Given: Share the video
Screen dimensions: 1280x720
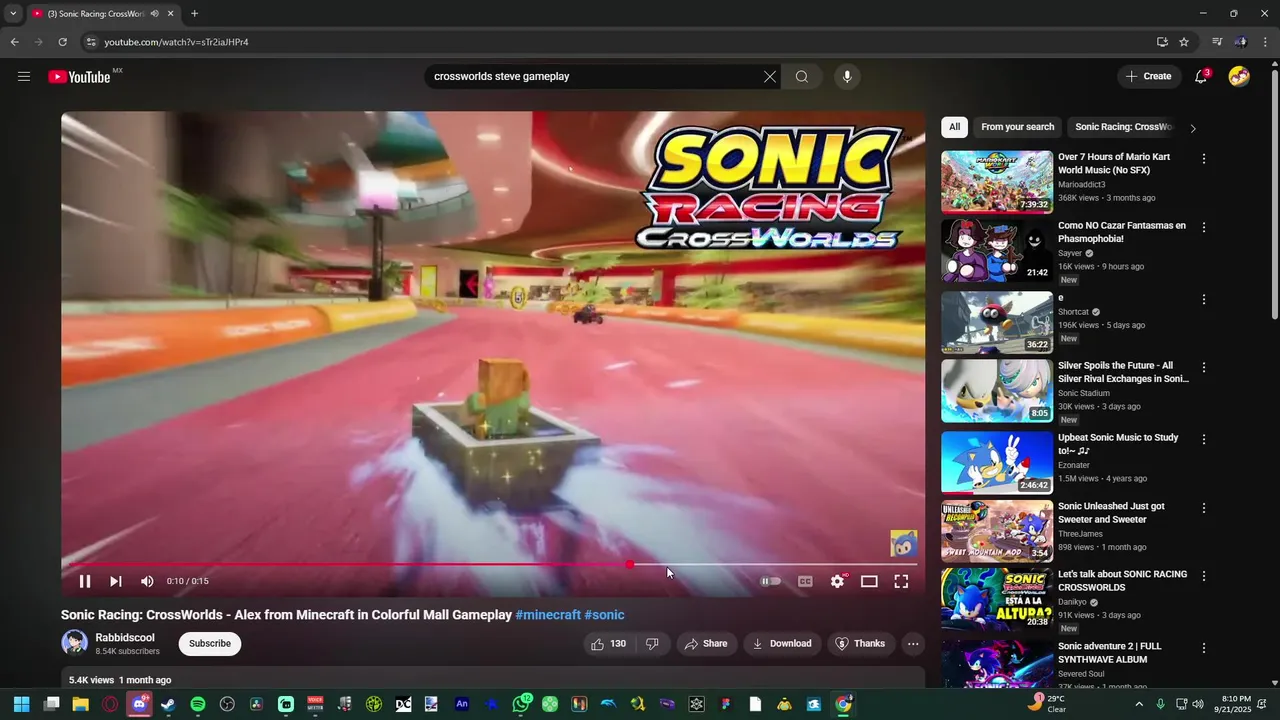Looking at the screenshot, I should click(x=706, y=644).
